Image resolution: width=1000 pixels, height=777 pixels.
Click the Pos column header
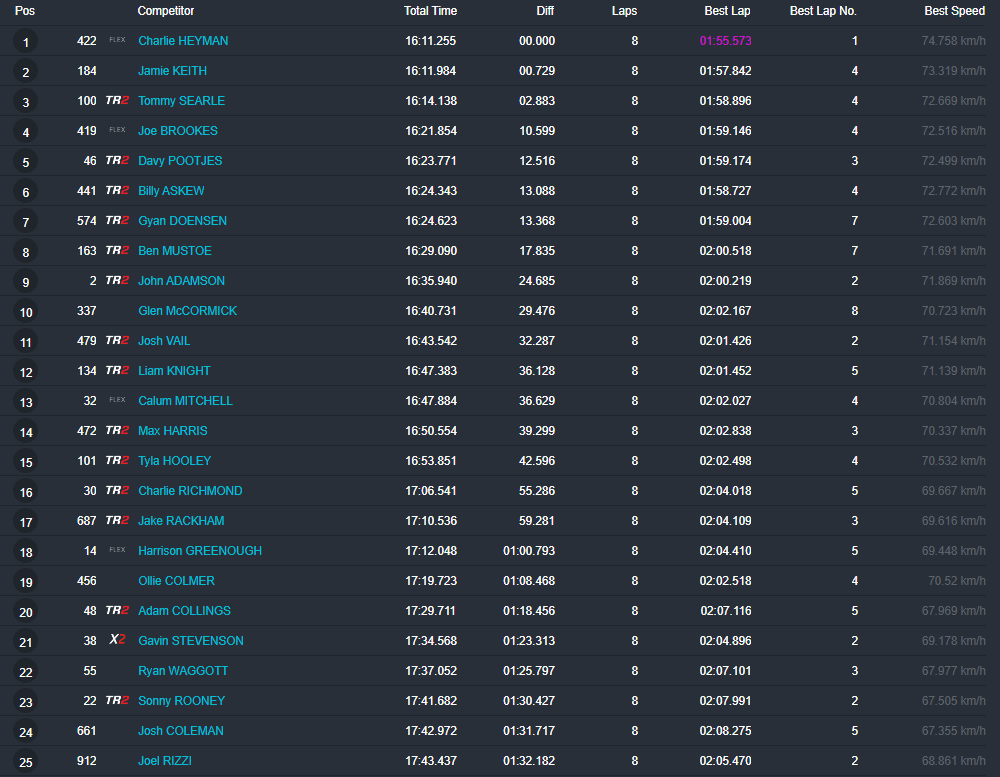(24, 11)
